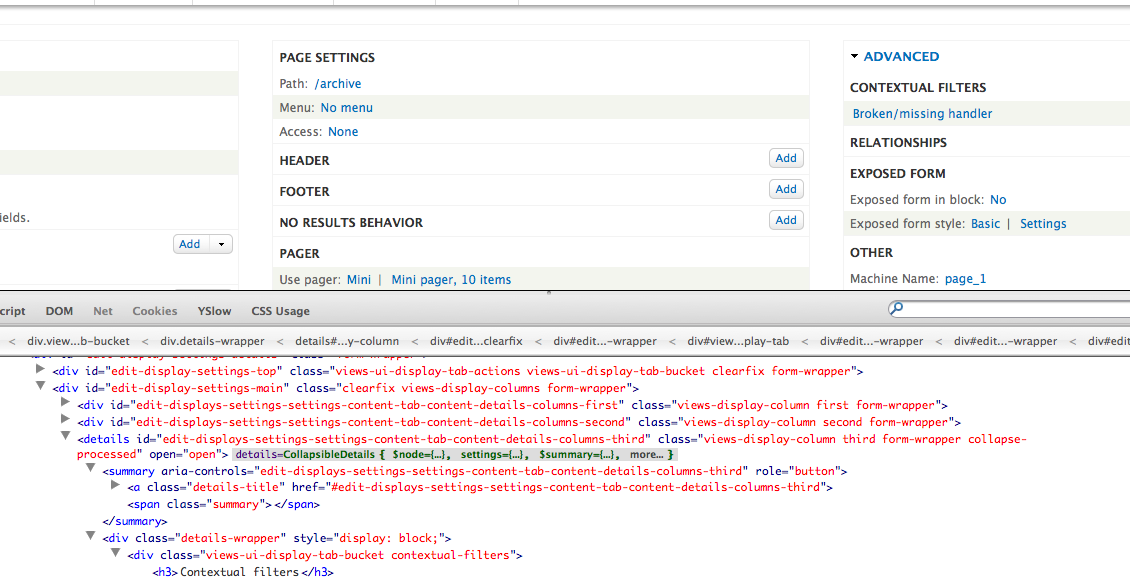Open exposed form style Settings

tap(1043, 224)
